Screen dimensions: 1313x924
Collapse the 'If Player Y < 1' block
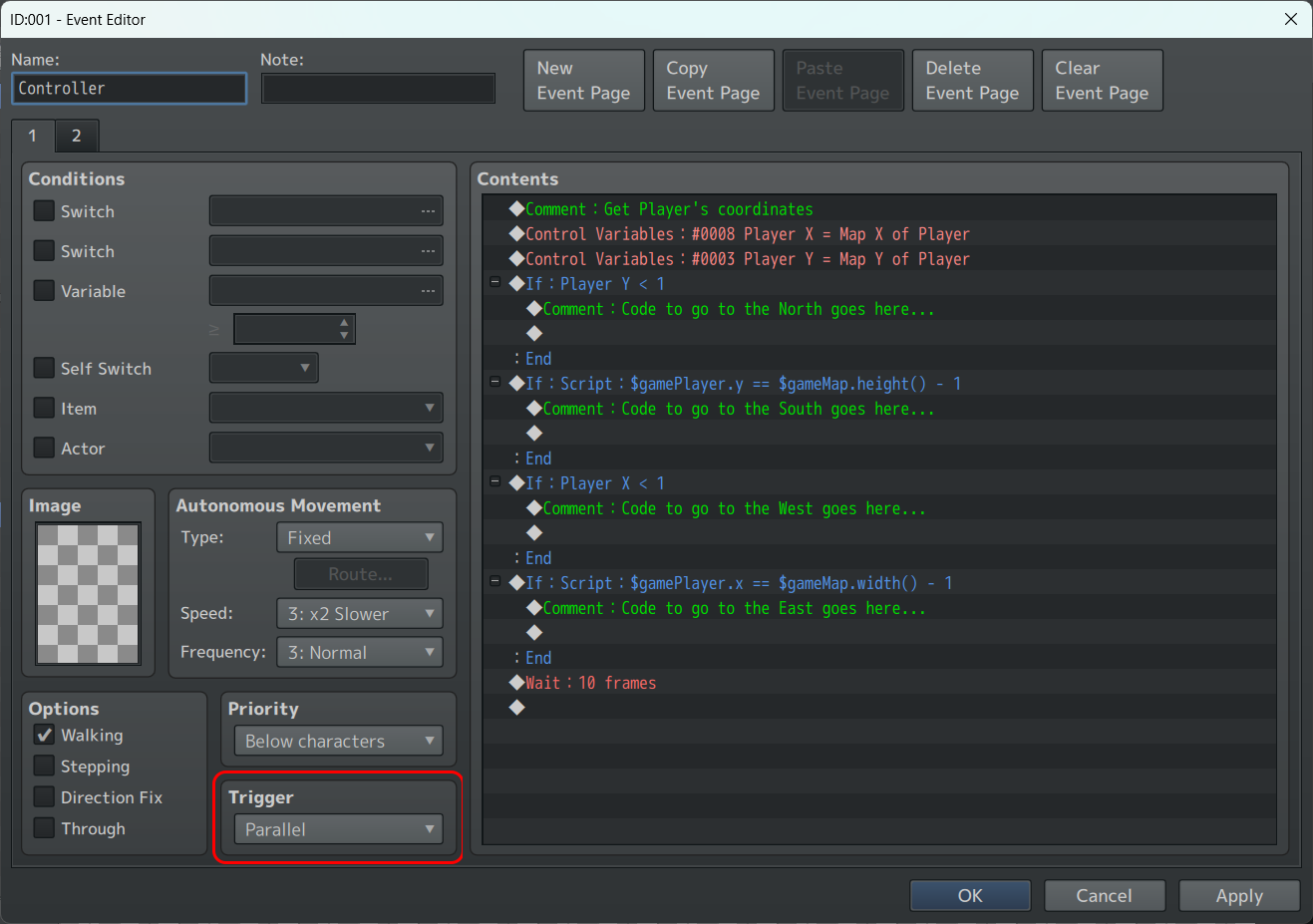coord(494,283)
